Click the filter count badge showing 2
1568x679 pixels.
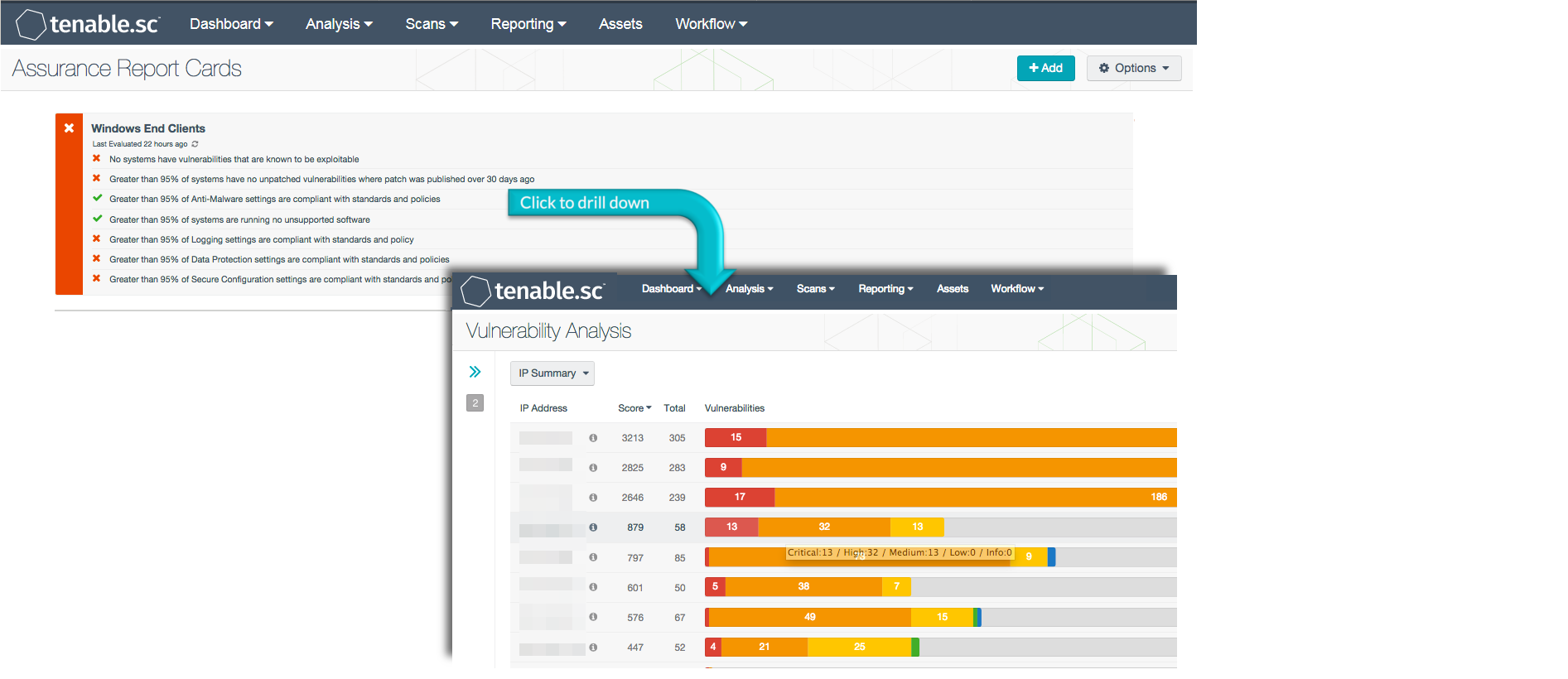(x=475, y=403)
